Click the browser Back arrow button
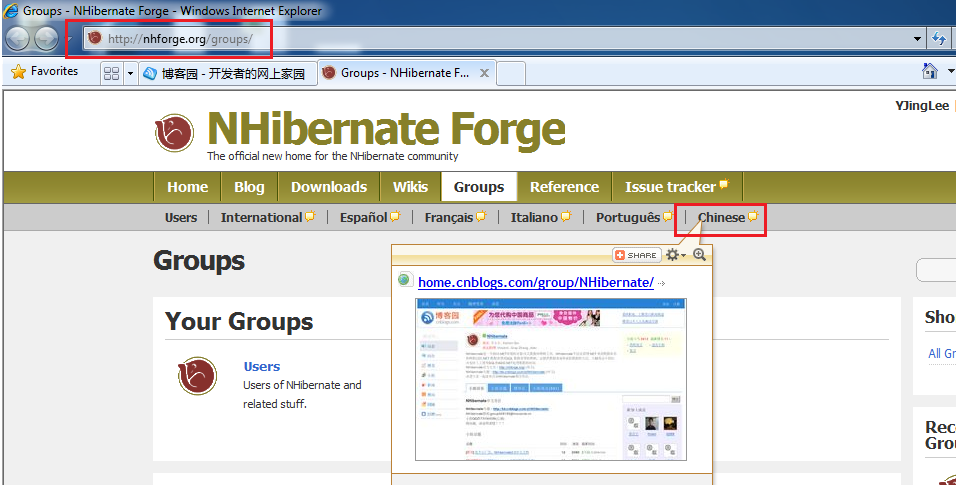The width and height of the screenshot is (956, 487). tap(17, 39)
